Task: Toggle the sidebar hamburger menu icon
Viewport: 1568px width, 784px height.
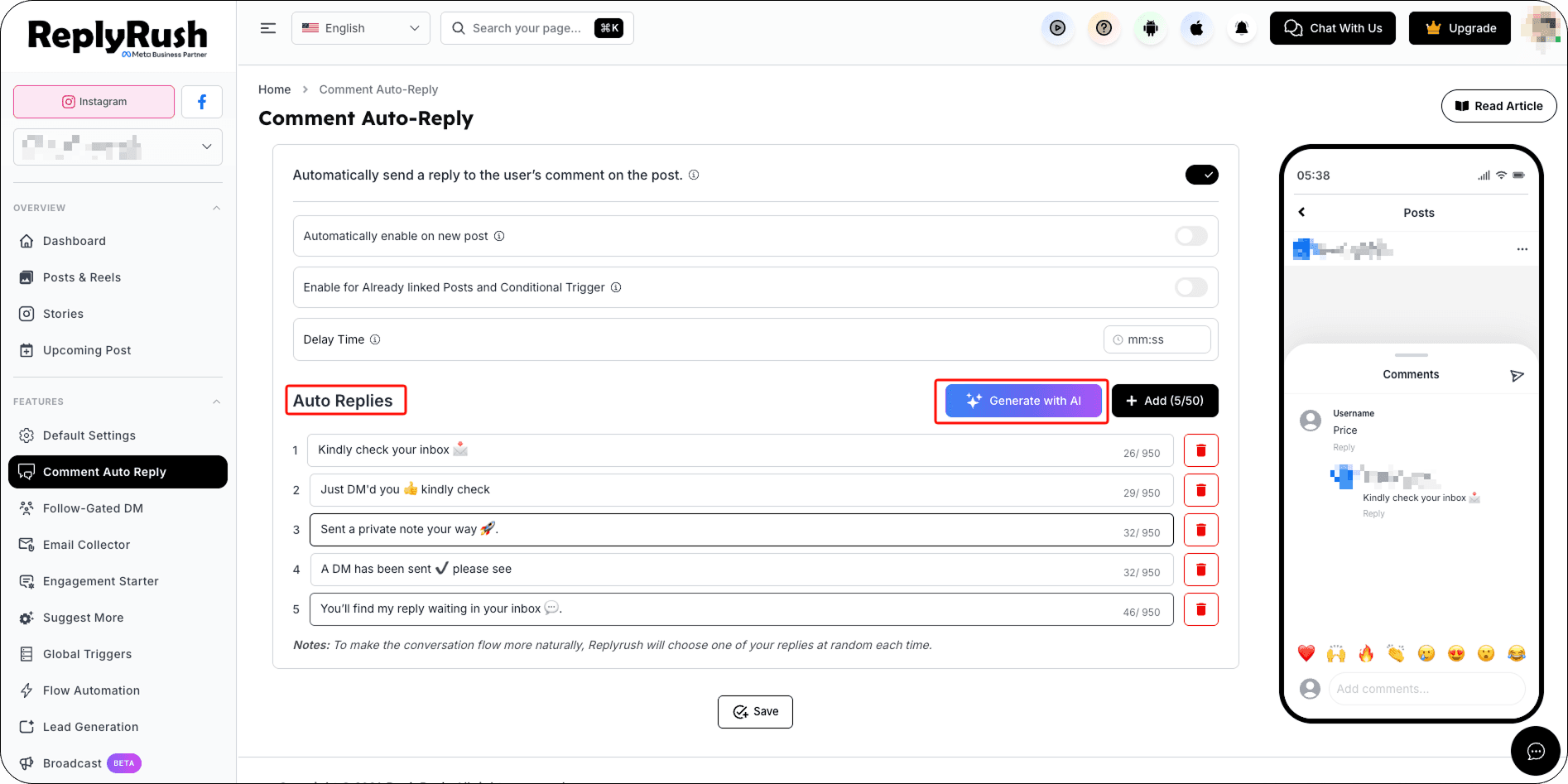Action: pyautogui.click(x=268, y=28)
